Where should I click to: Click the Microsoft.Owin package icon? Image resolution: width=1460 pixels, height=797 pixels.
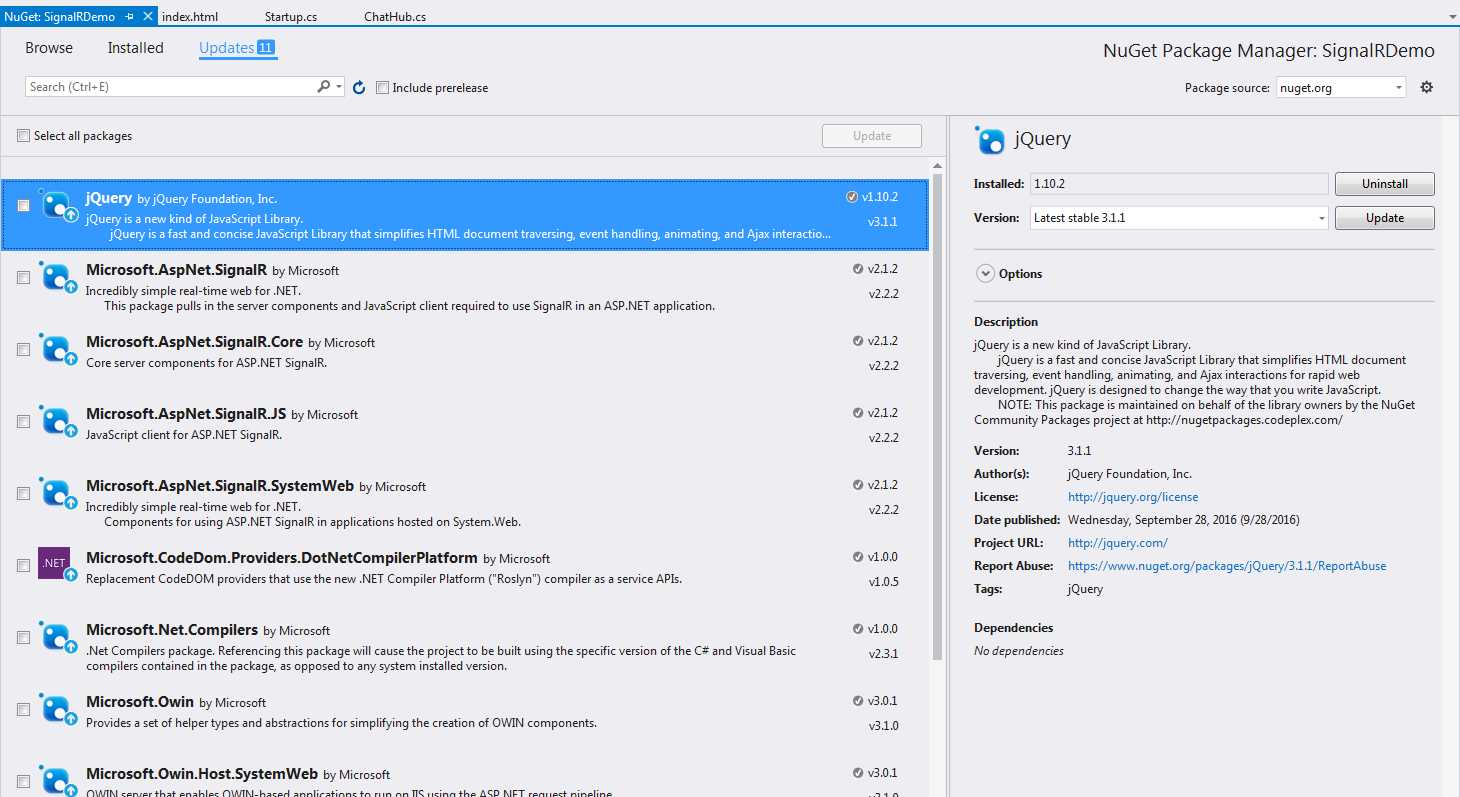coord(58,709)
